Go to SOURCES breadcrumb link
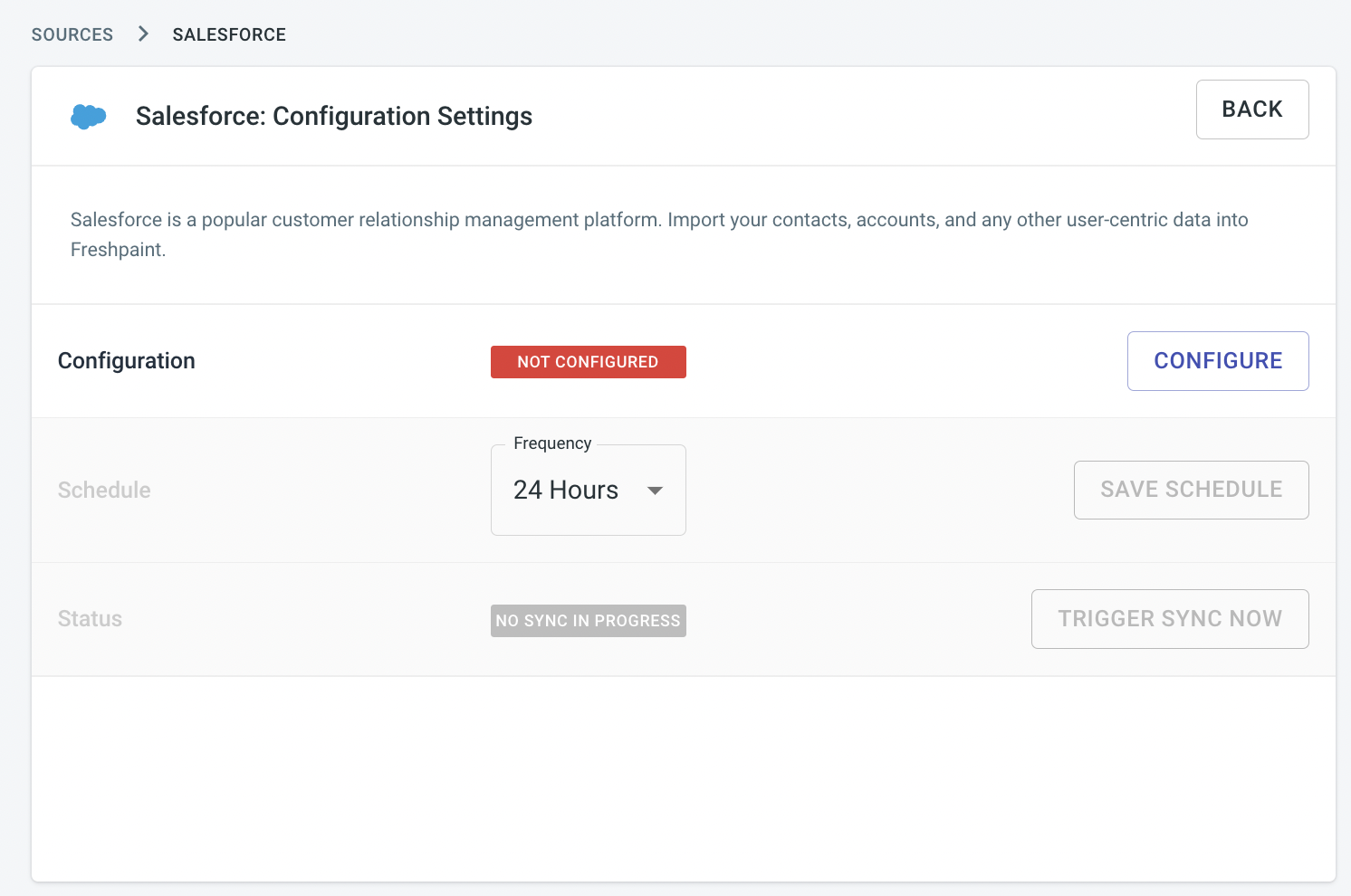The width and height of the screenshot is (1351, 896). [72, 34]
